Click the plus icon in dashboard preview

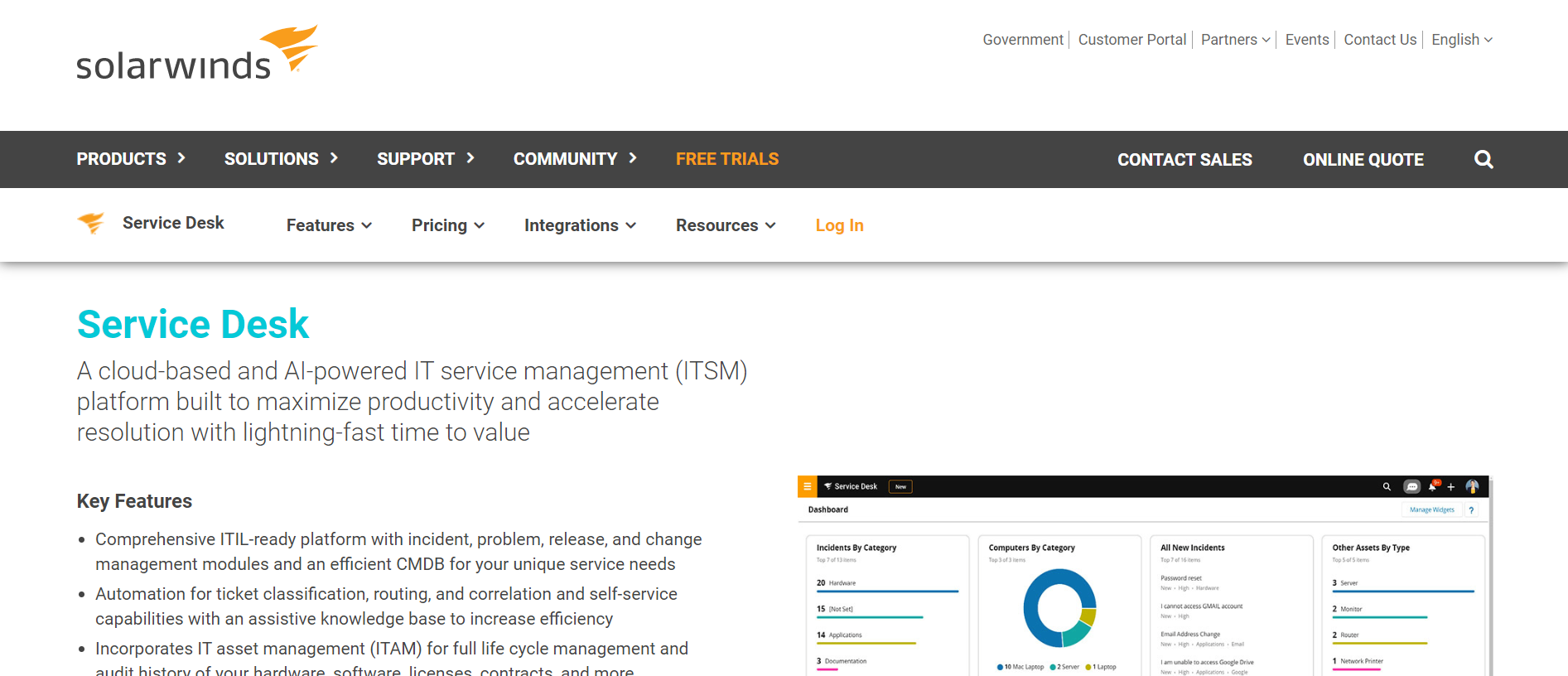[1451, 487]
